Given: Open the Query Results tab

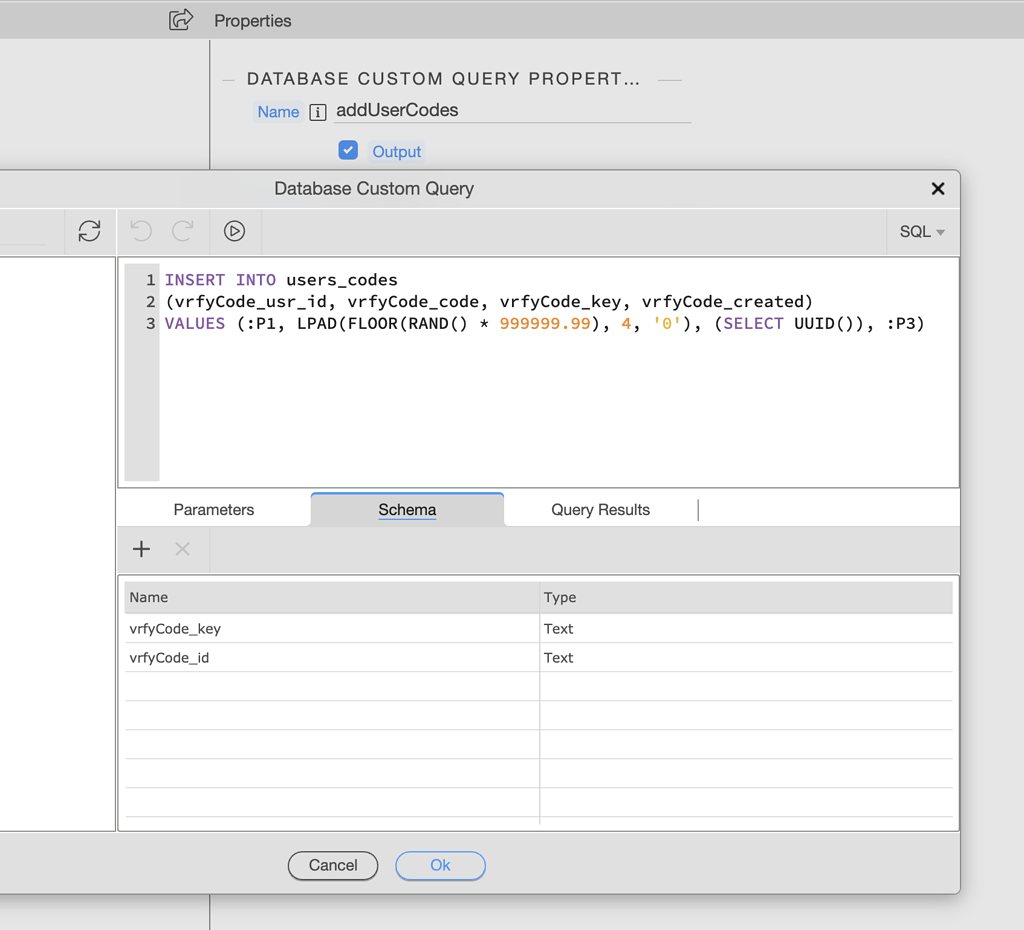Looking at the screenshot, I should click(x=600, y=509).
